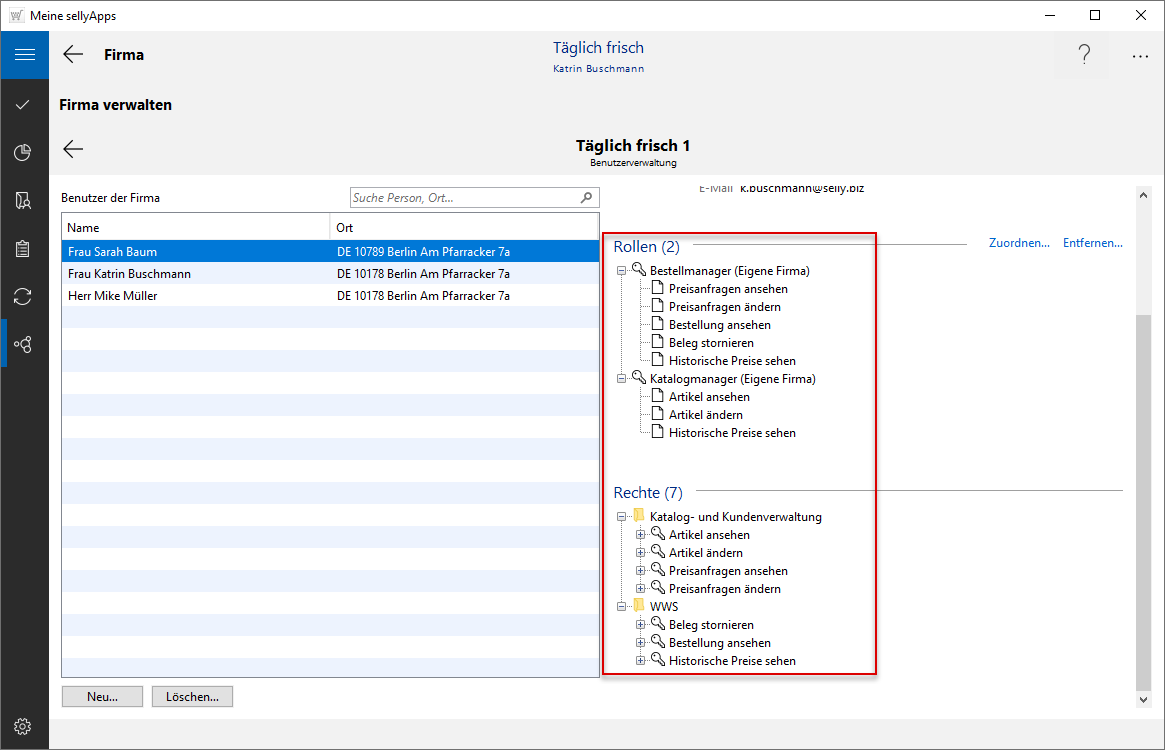1165x750 pixels.
Task: Open the hamburger navigation menu
Action: point(24,55)
